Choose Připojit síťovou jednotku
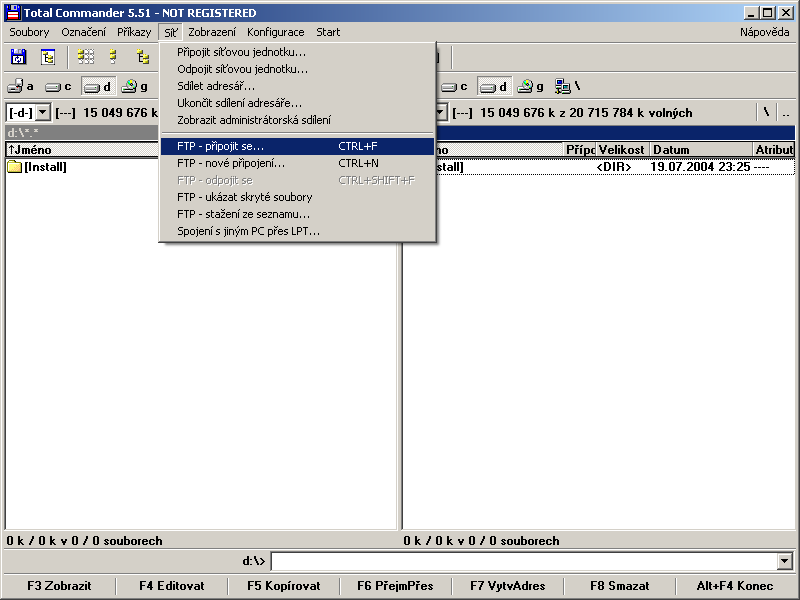 coord(298,52)
